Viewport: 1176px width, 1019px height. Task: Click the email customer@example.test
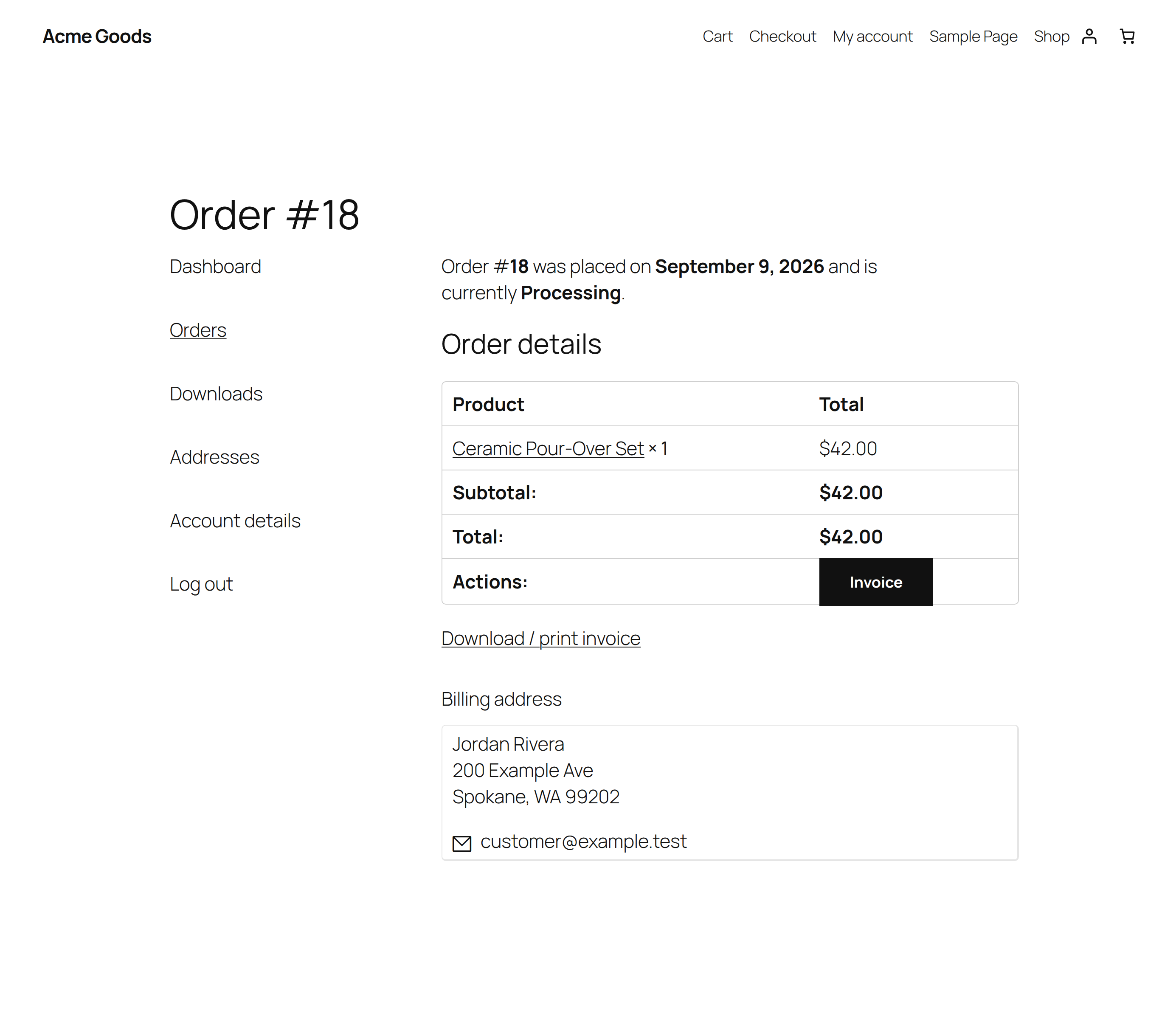click(x=583, y=841)
